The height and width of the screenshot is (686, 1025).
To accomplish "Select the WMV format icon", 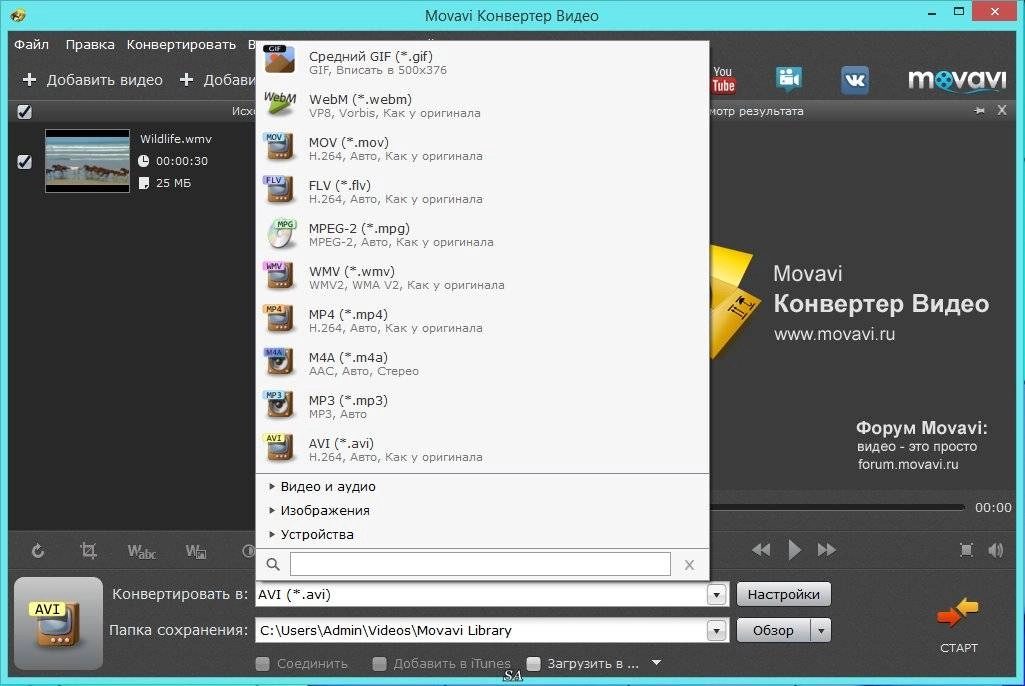I will click(x=279, y=275).
